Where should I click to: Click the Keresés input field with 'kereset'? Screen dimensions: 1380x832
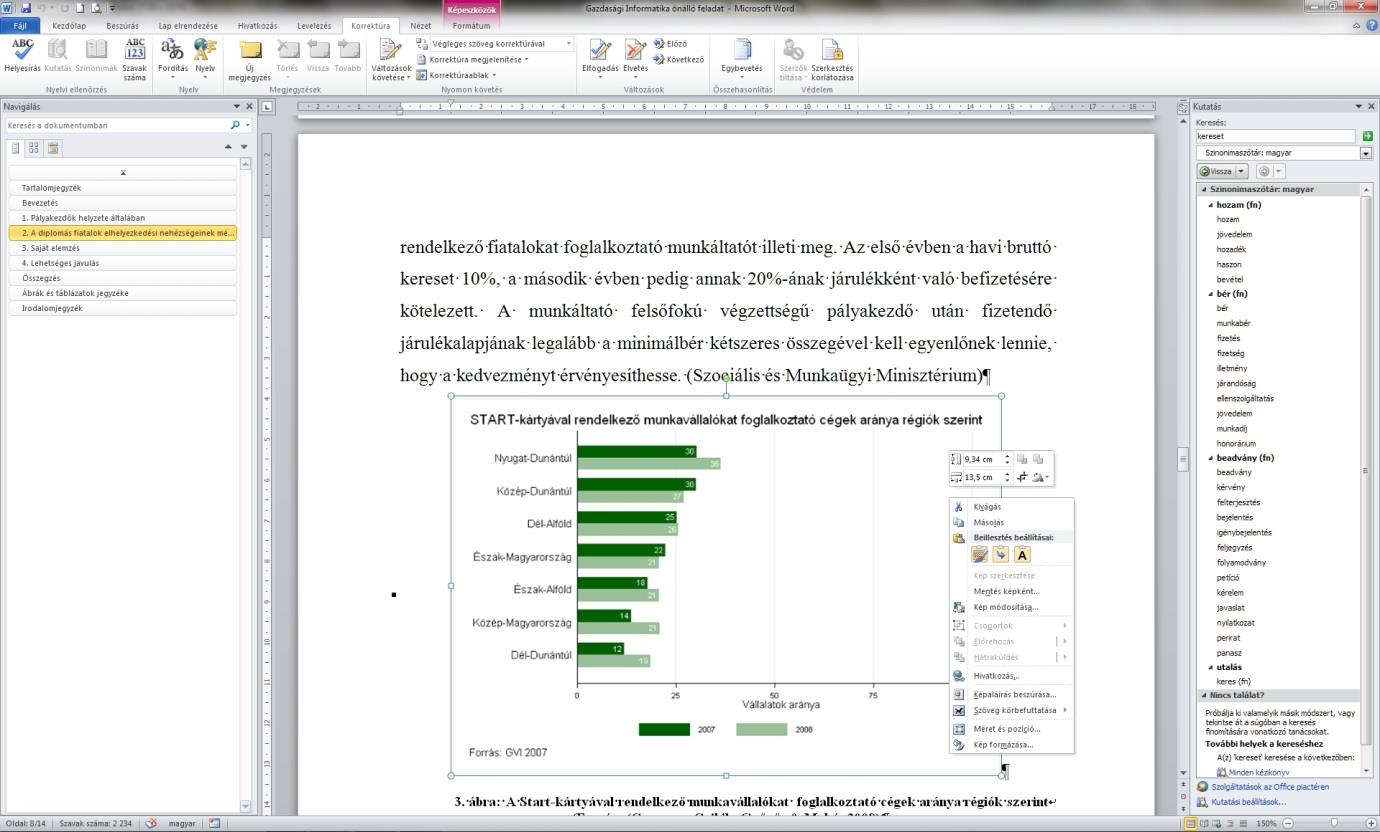pos(1276,136)
